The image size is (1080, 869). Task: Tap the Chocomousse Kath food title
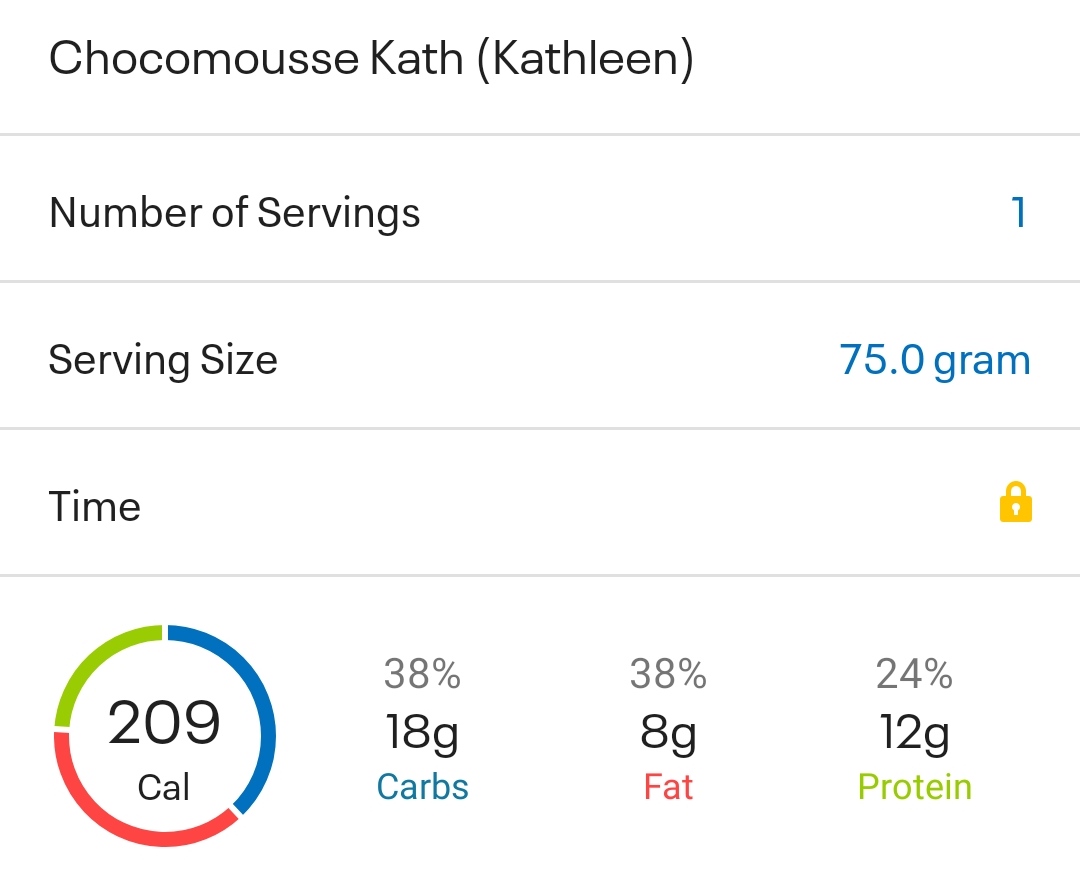(x=371, y=59)
